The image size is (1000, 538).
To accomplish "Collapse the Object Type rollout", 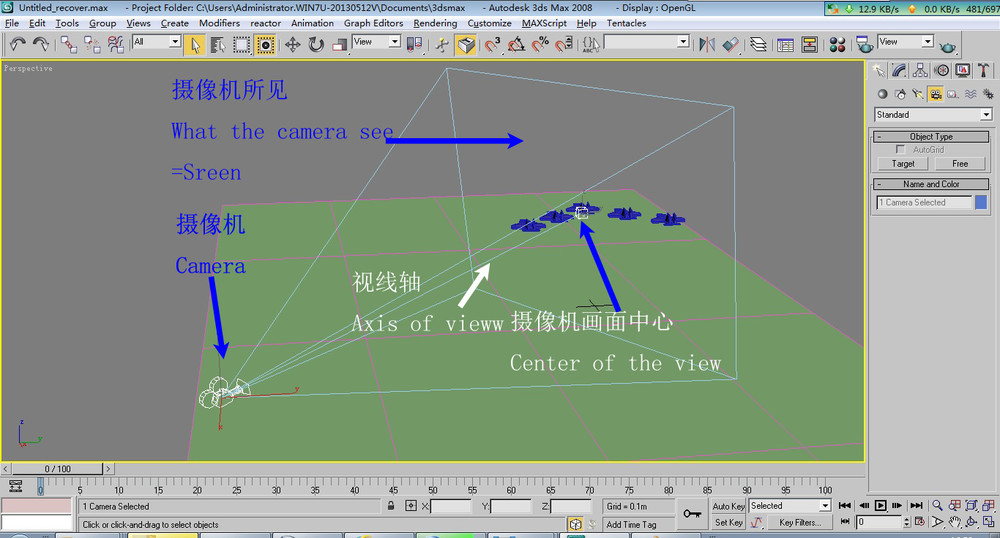I will pyautogui.click(x=931, y=136).
